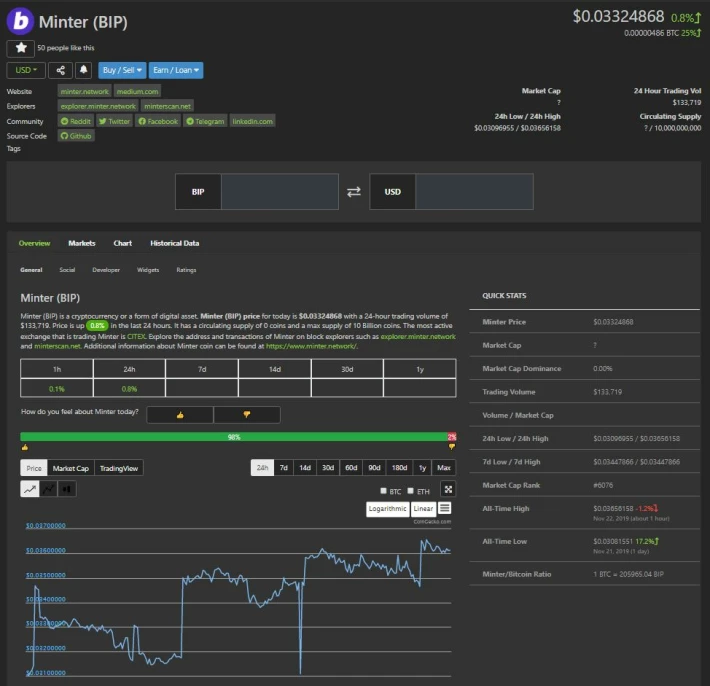This screenshot has width=710, height=686.
Task: Open the Markets tab
Action: (82, 243)
